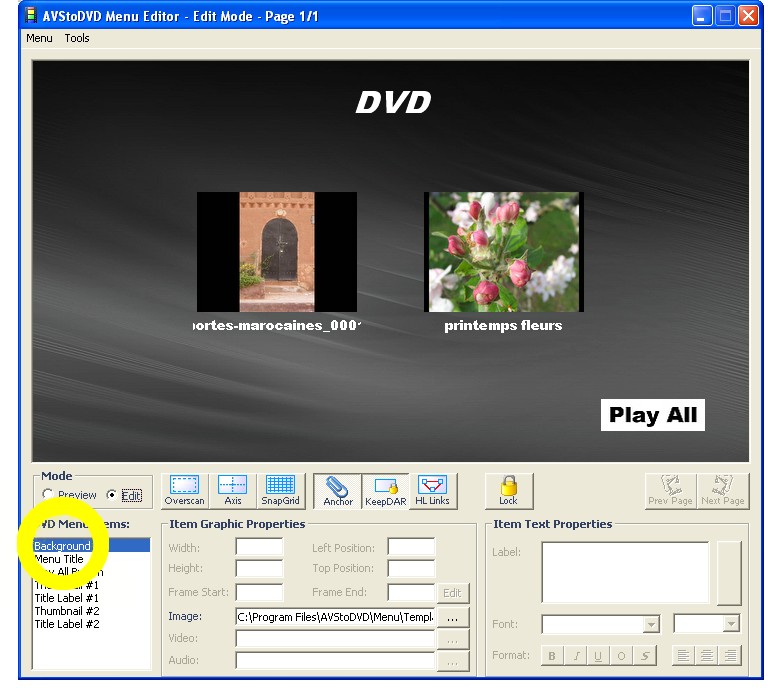Image resolution: width=783 pixels, height=700 pixels.
Task: Click the printemps fleurs flower thumbnail
Action: pyautogui.click(x=503, y=252)
